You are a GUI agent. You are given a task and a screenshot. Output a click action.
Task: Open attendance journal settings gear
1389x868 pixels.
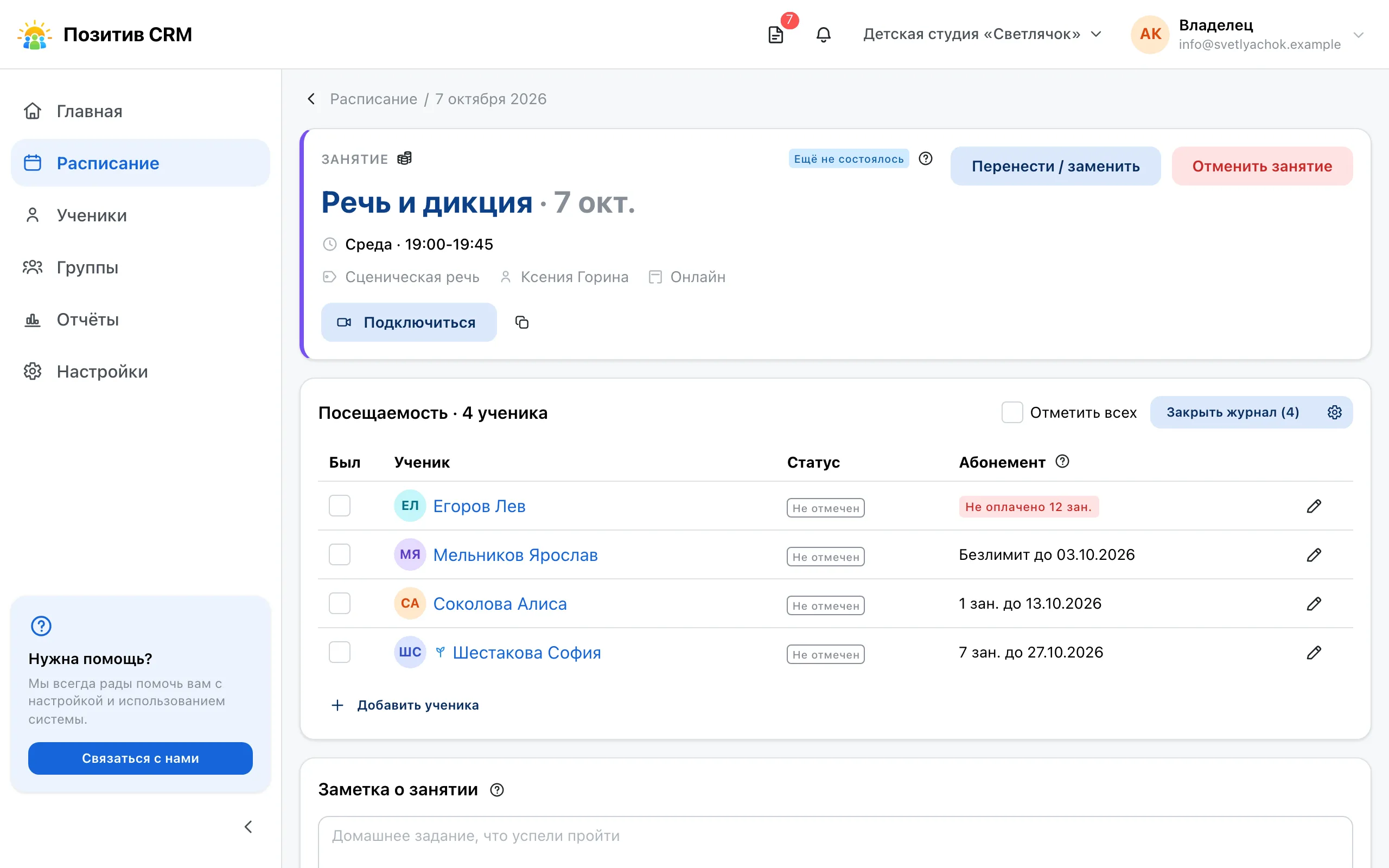(x=1335, y=412)
